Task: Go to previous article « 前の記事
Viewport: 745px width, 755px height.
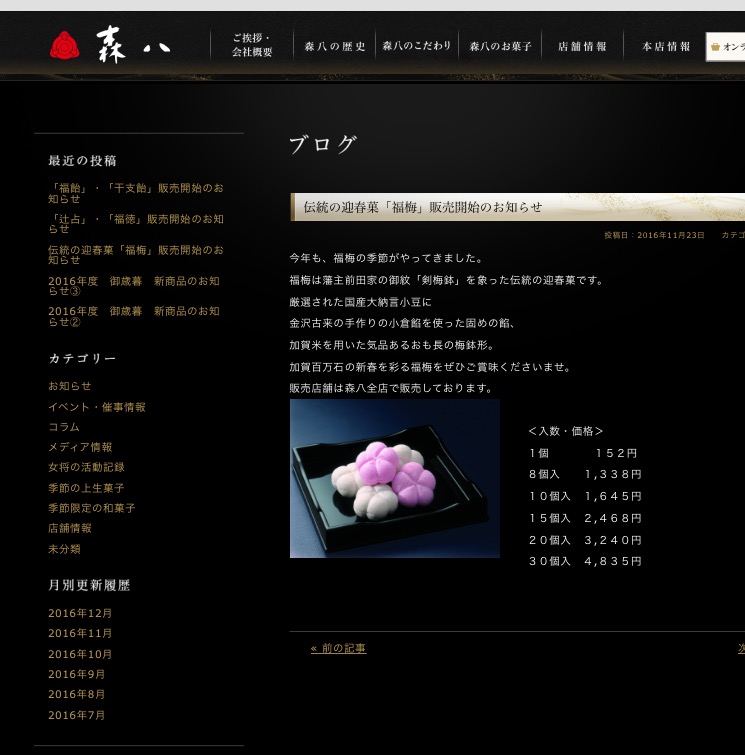Action: pyautogui.click(x=339, y=649)
